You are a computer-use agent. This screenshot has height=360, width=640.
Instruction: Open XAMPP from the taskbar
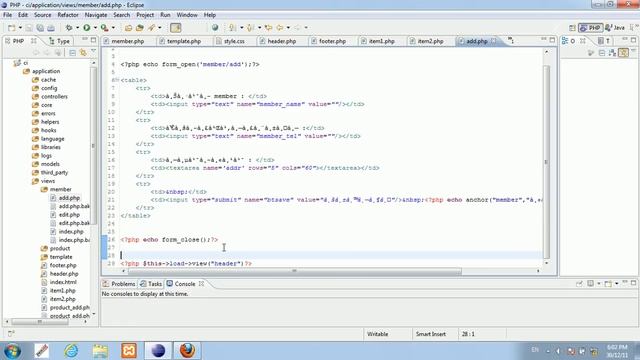pyautogui.click(x=129, y=351)
